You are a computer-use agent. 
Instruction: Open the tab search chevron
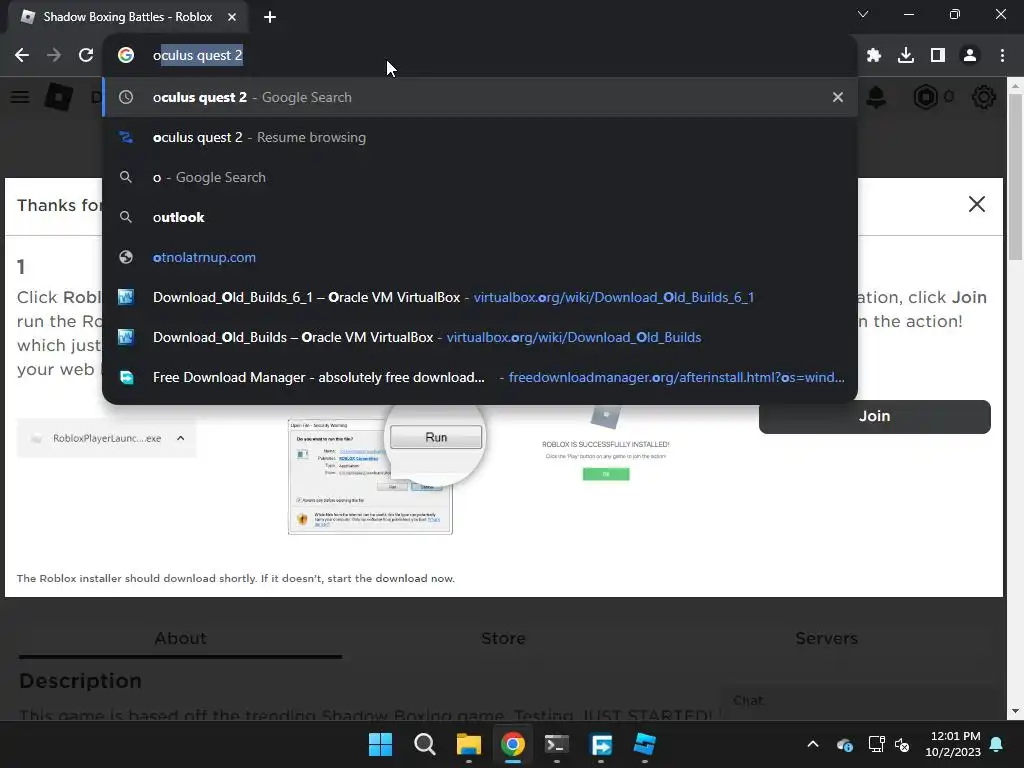tap(863, 14)
